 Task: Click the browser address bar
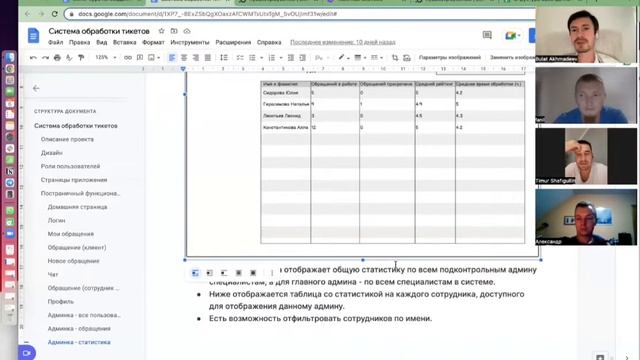pos(300,14)
